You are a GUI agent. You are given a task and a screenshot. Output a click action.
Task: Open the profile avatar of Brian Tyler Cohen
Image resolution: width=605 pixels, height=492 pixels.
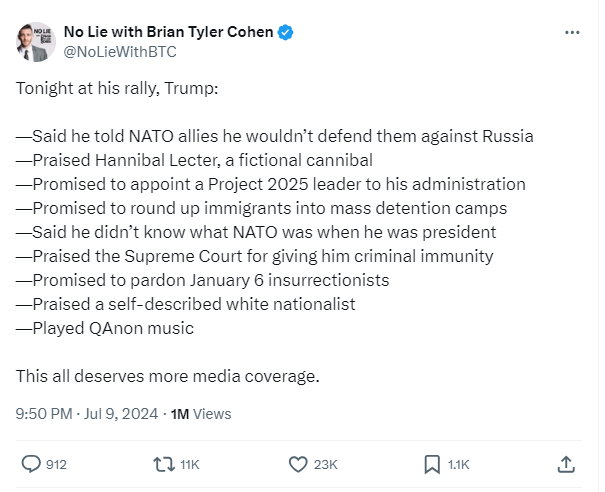[x=34, y=41]
